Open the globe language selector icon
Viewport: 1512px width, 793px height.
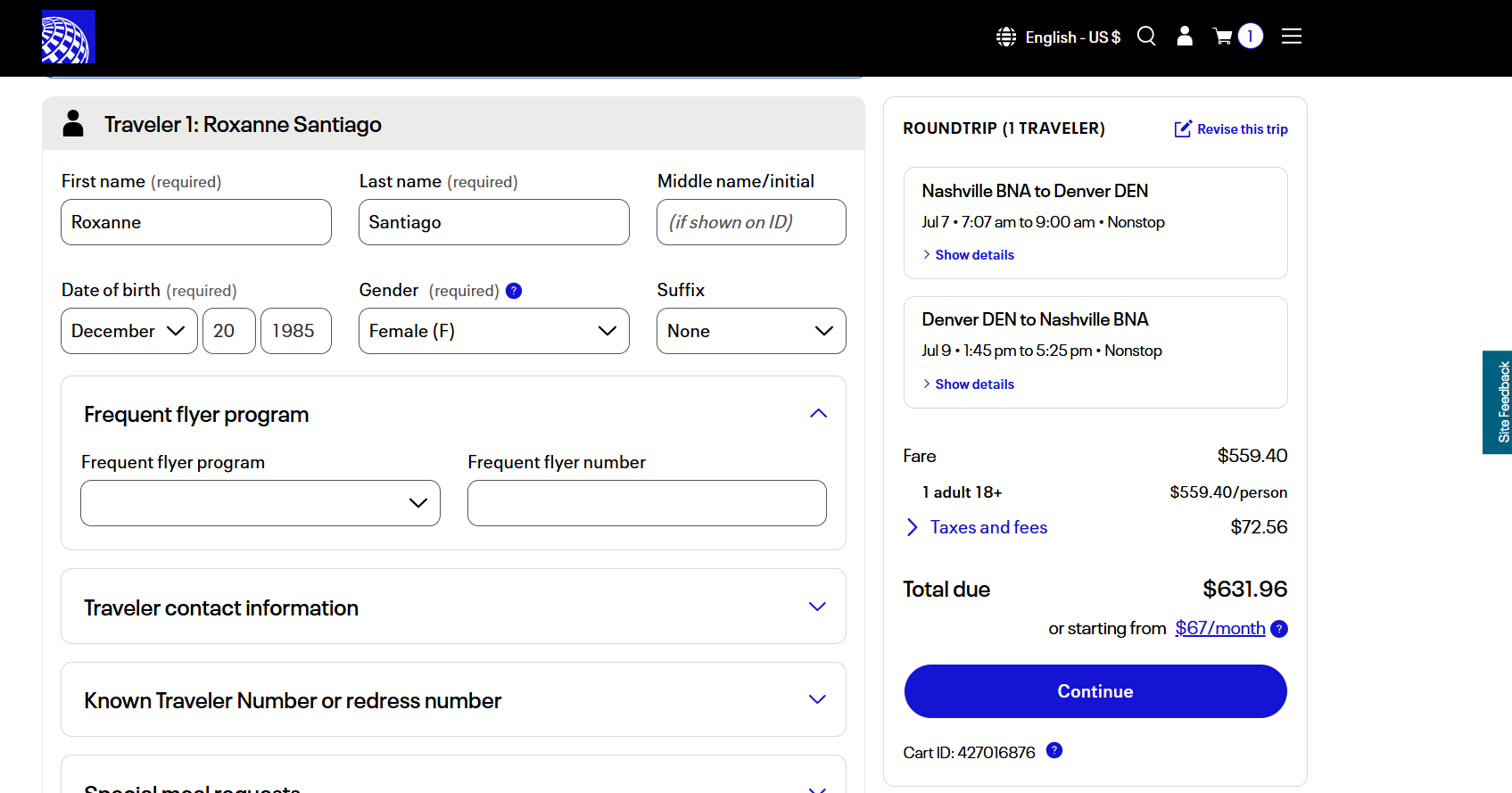click(1006, 37)
